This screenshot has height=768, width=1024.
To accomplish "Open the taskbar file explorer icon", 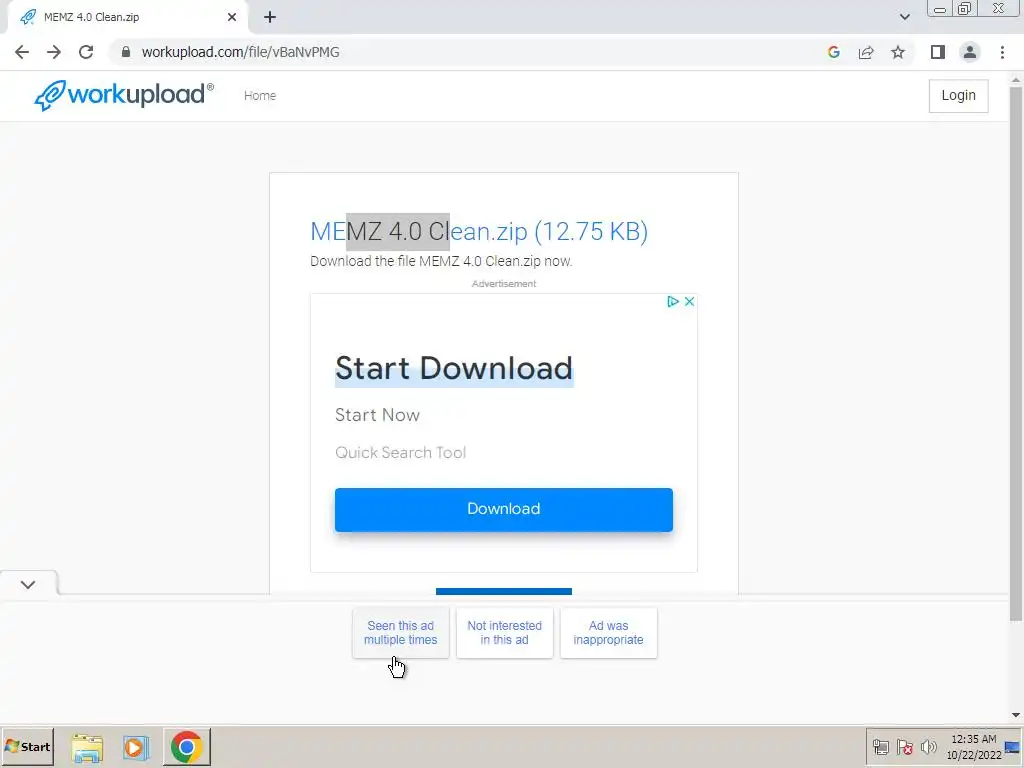I will click(87, 747).
